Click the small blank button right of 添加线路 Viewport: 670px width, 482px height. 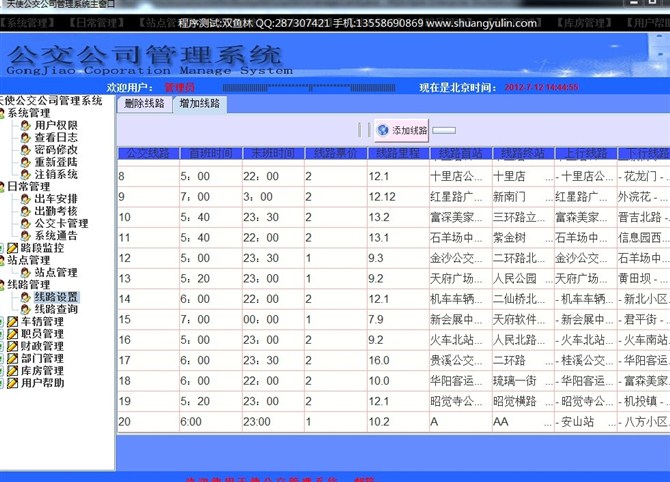(444, 130)
